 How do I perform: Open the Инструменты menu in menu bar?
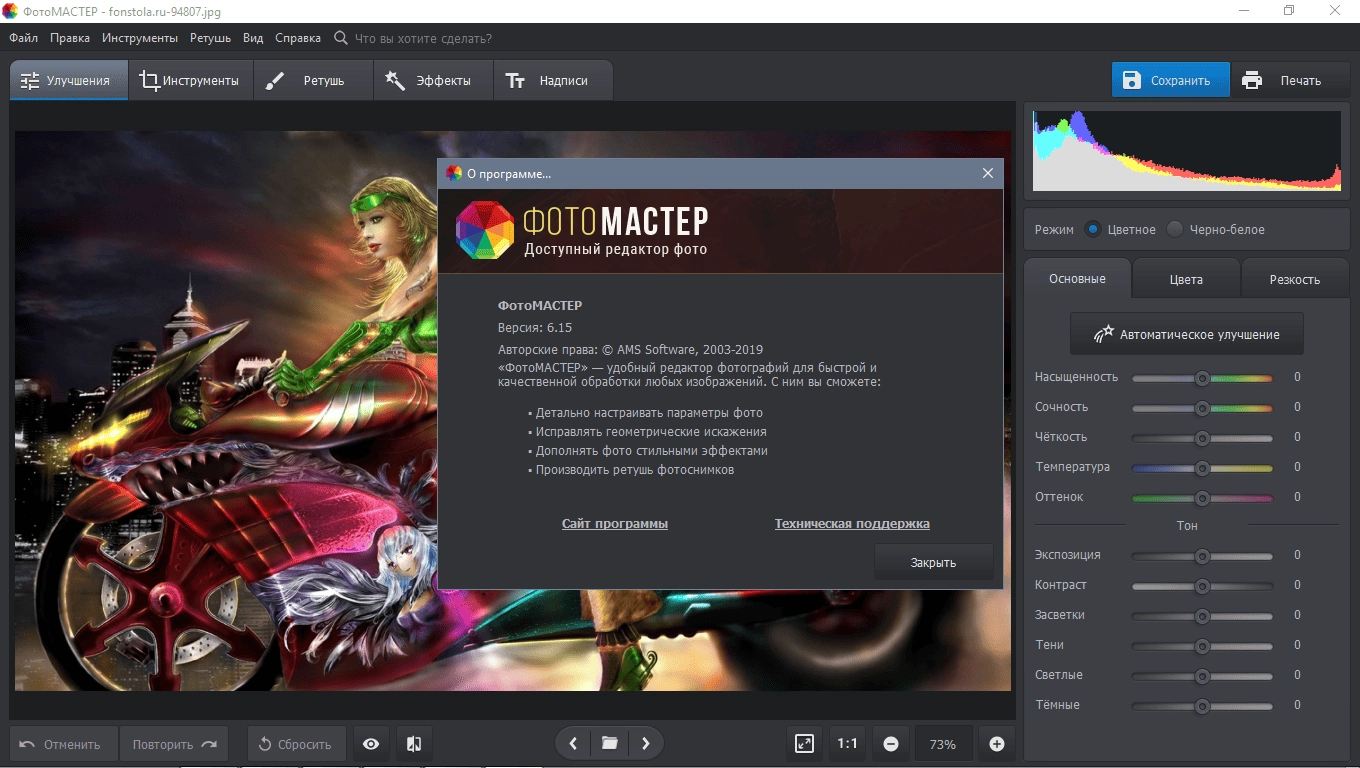(140, 38)
